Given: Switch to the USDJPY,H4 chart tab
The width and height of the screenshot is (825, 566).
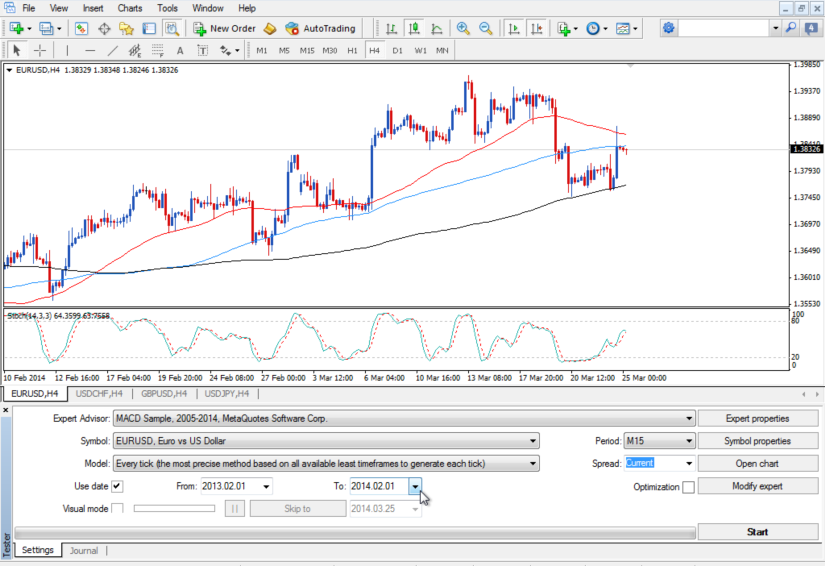Looking at the screenshot, I should click(227, 393).
